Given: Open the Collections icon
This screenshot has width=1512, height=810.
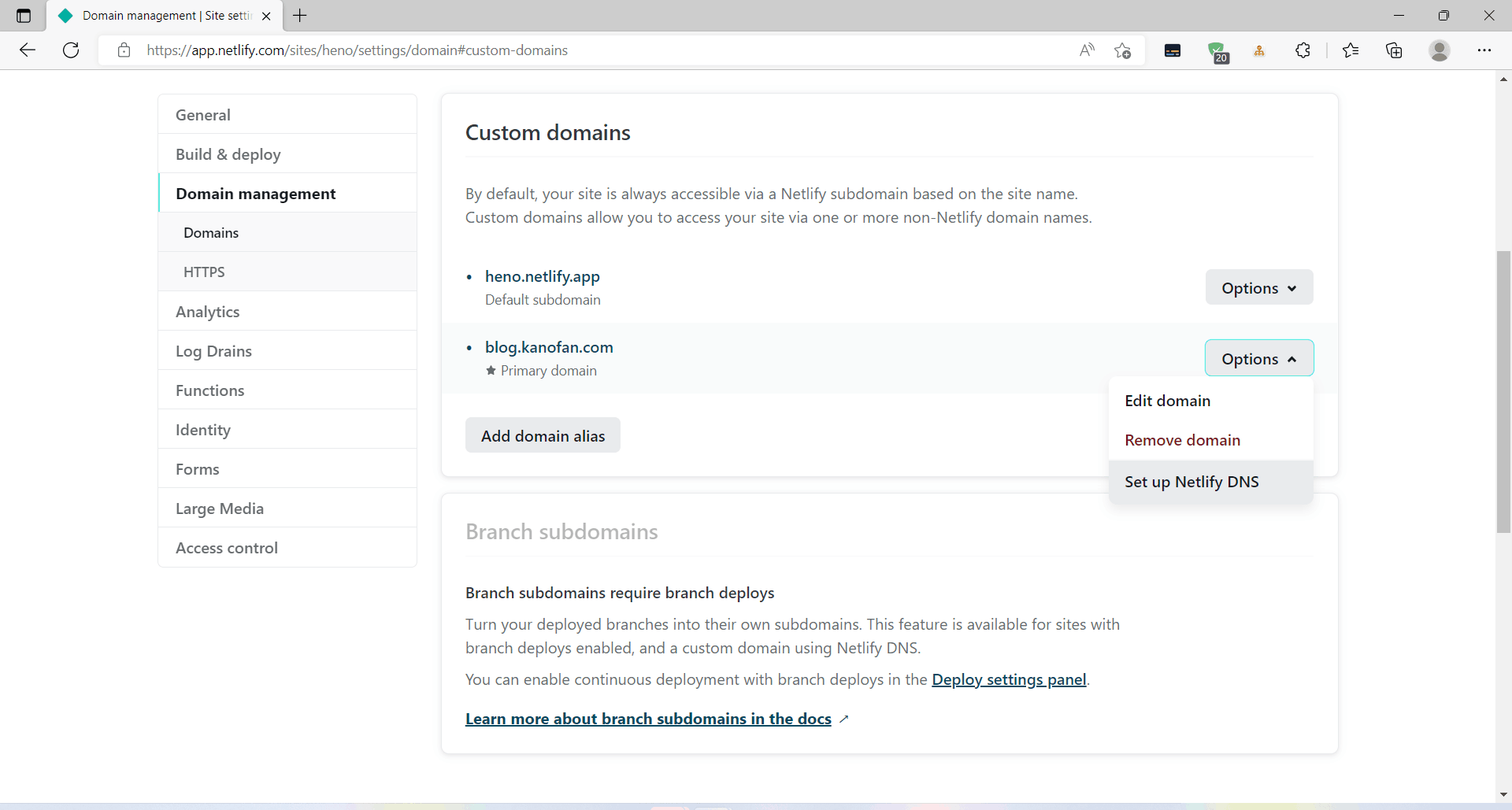Looking at the screenshot, I should (1394, 50).
